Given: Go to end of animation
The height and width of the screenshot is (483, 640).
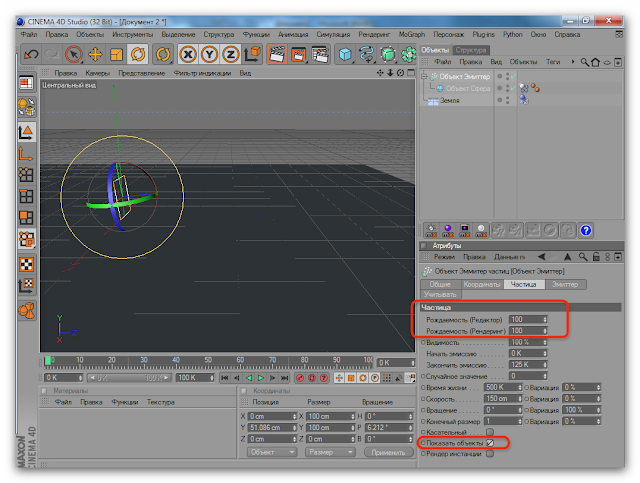Looking at the screenshot, I should pyautogui.click(x=284, y=378).
